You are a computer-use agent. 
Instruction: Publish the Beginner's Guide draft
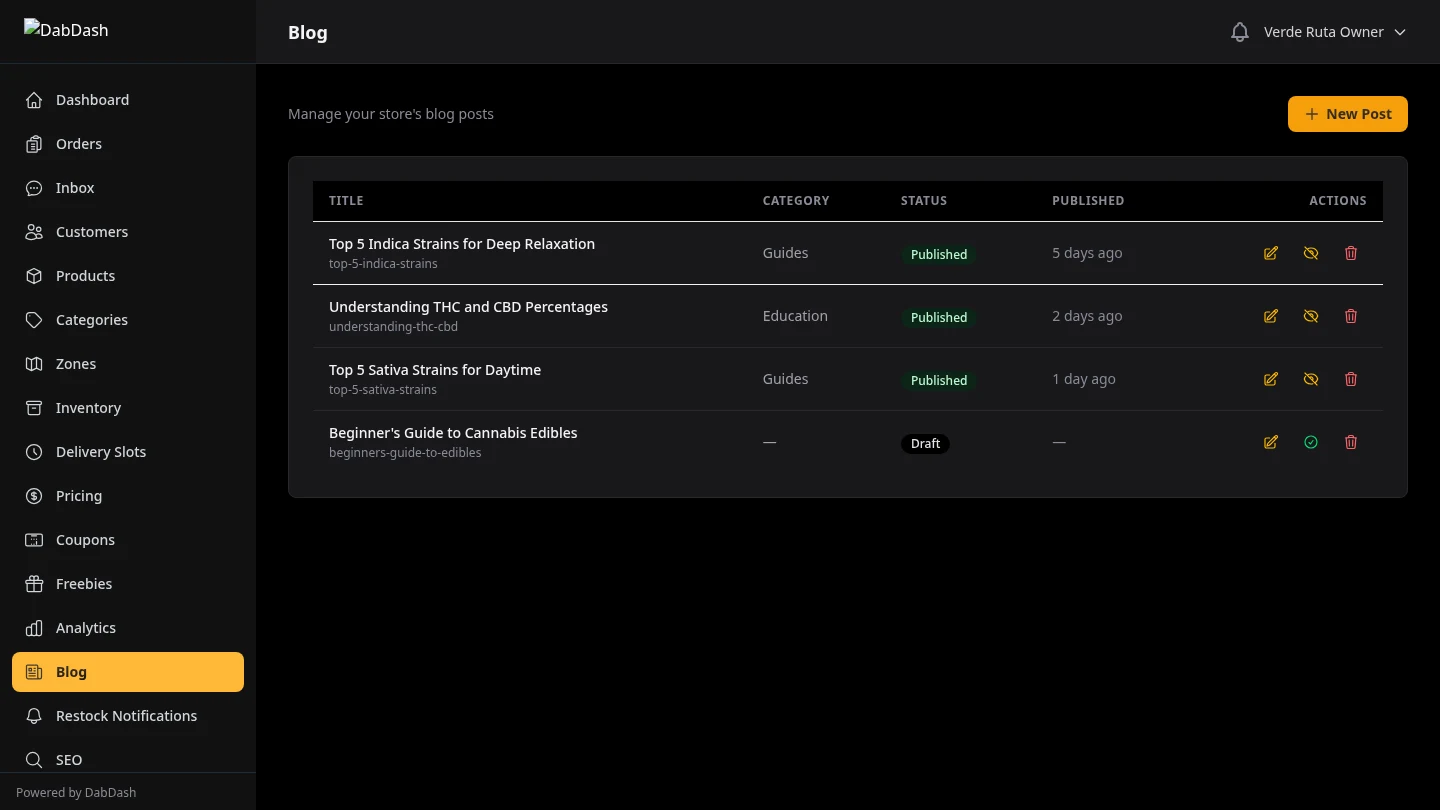coord(1311,441)
